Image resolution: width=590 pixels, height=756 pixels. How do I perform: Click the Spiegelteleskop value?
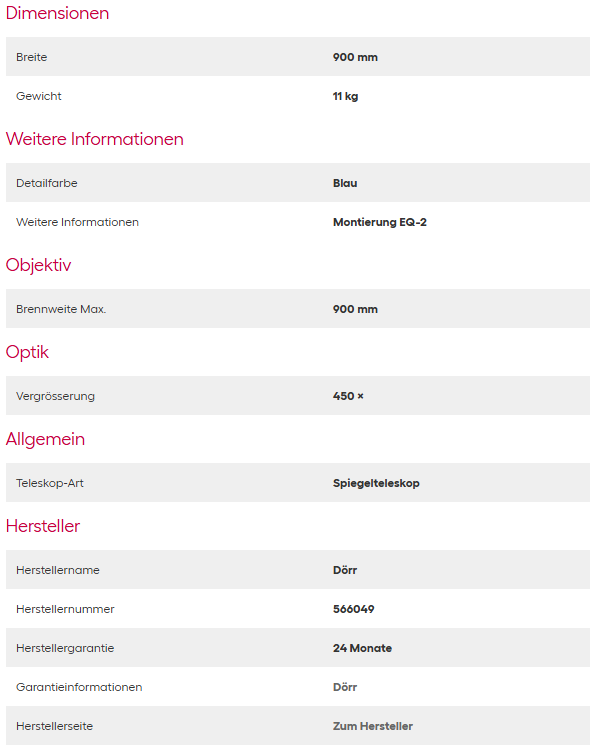pyautogui.click(x=376, y=483)
